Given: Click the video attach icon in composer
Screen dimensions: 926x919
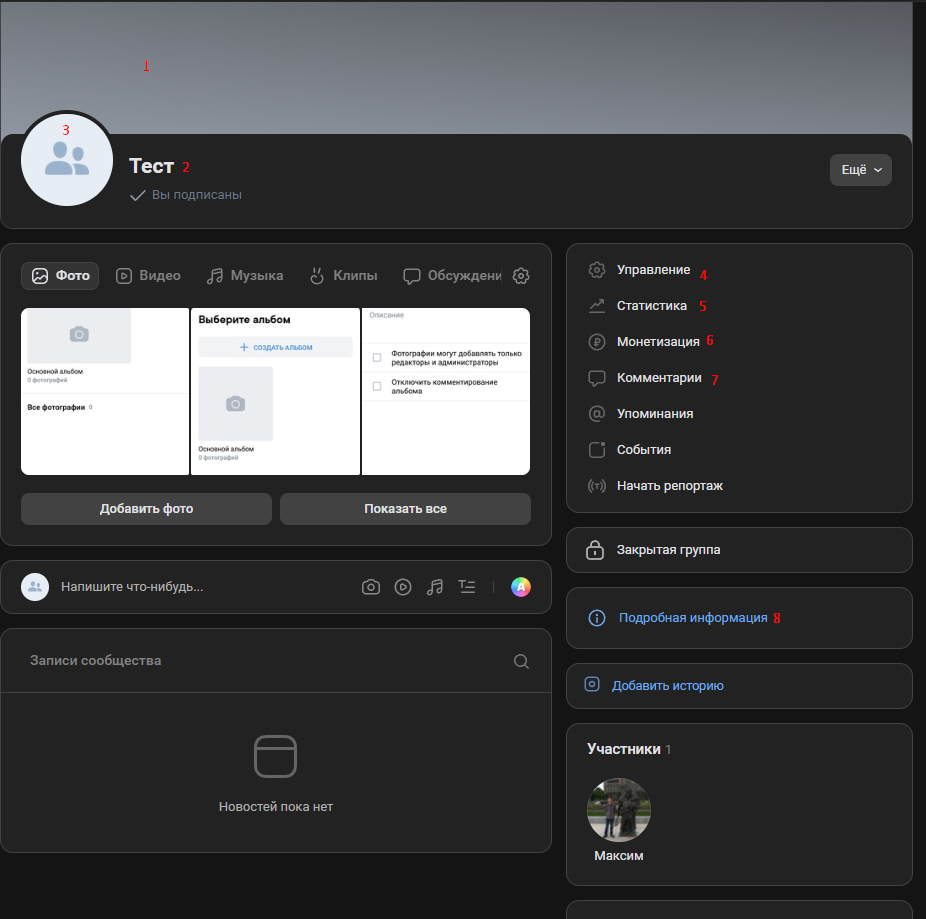Looking at the screenshot, I should (x=403, y=587).
